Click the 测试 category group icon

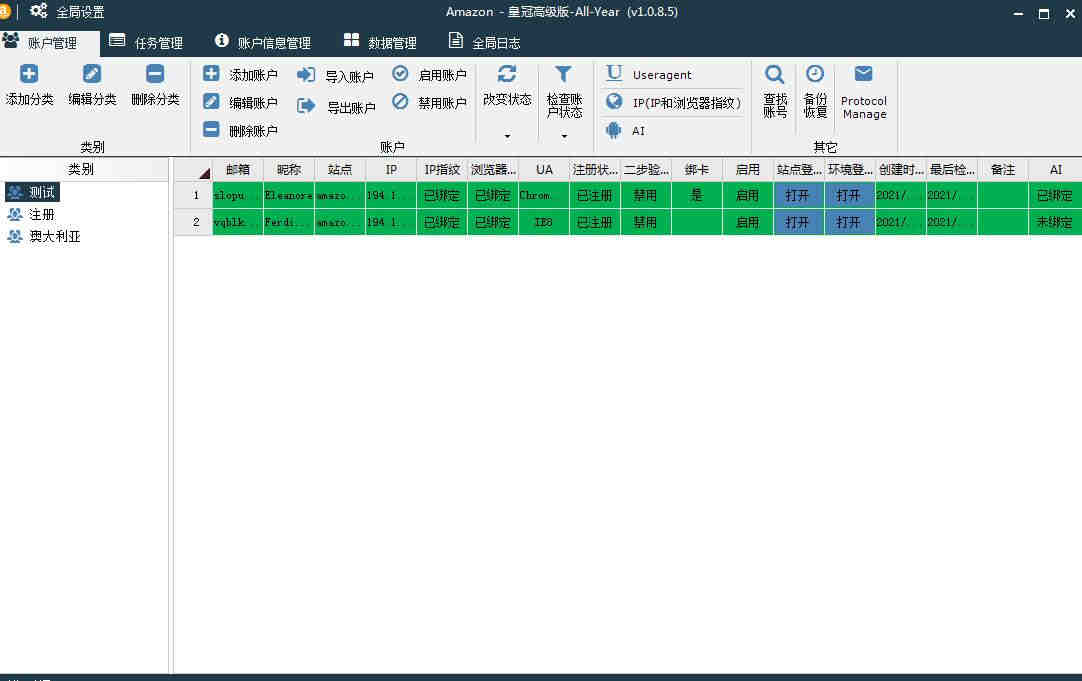coord(15,193)
